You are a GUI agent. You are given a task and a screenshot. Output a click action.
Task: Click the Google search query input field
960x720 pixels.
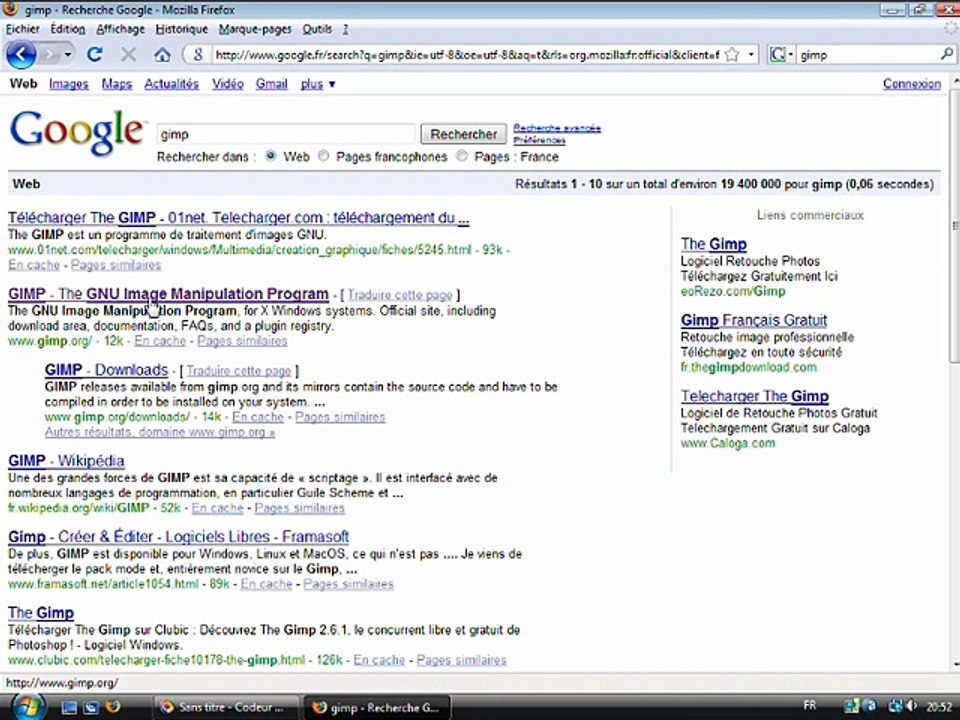286,134
